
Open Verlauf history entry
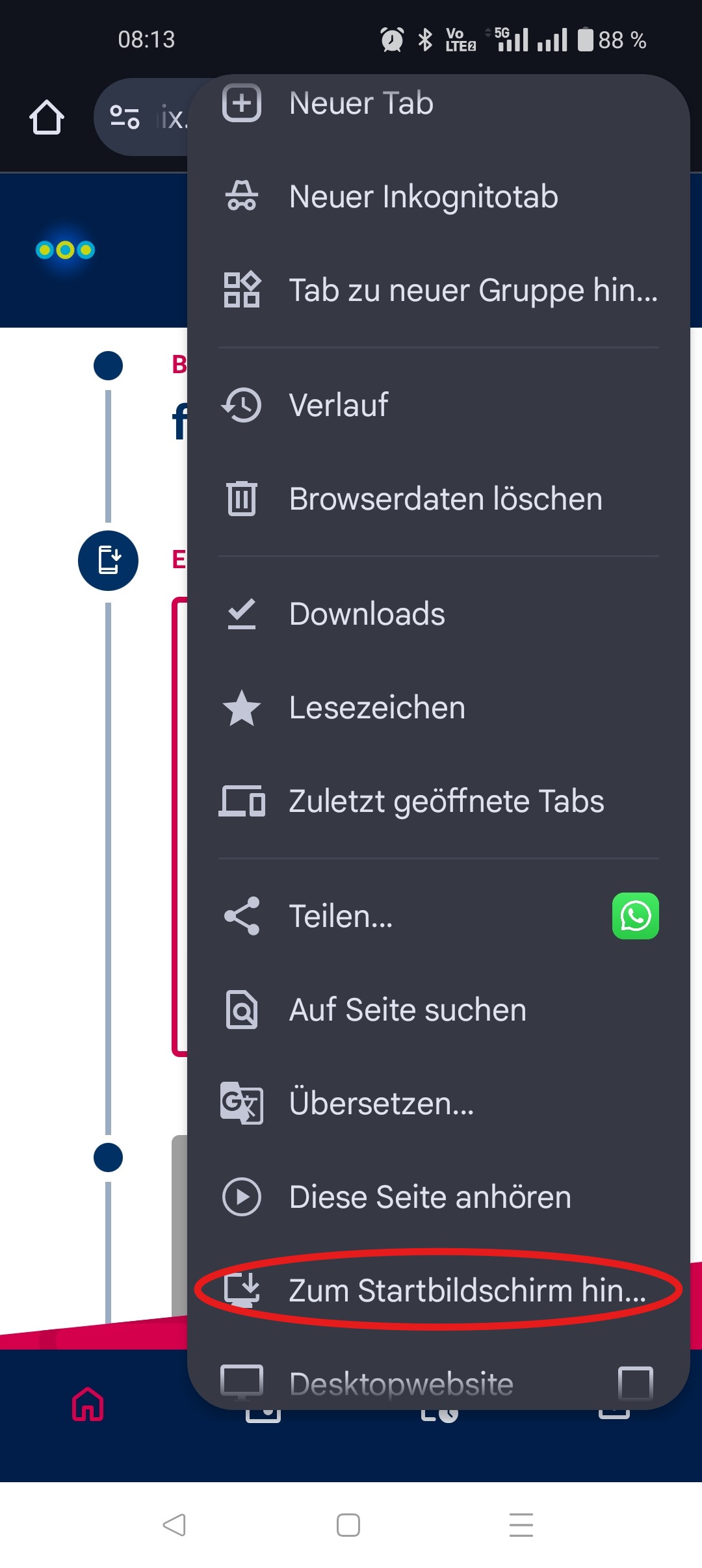coord(339,405)
